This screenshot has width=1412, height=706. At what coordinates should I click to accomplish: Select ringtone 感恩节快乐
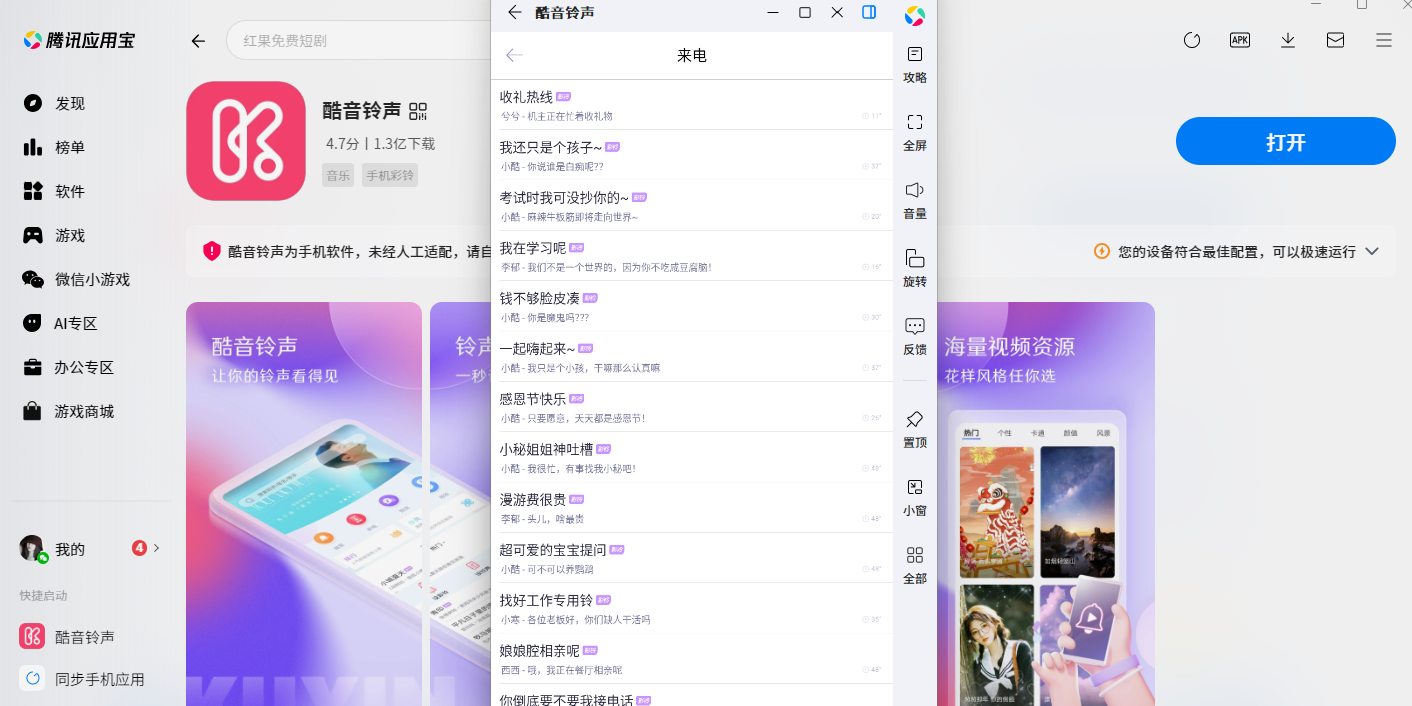click(x=692, y=407)
